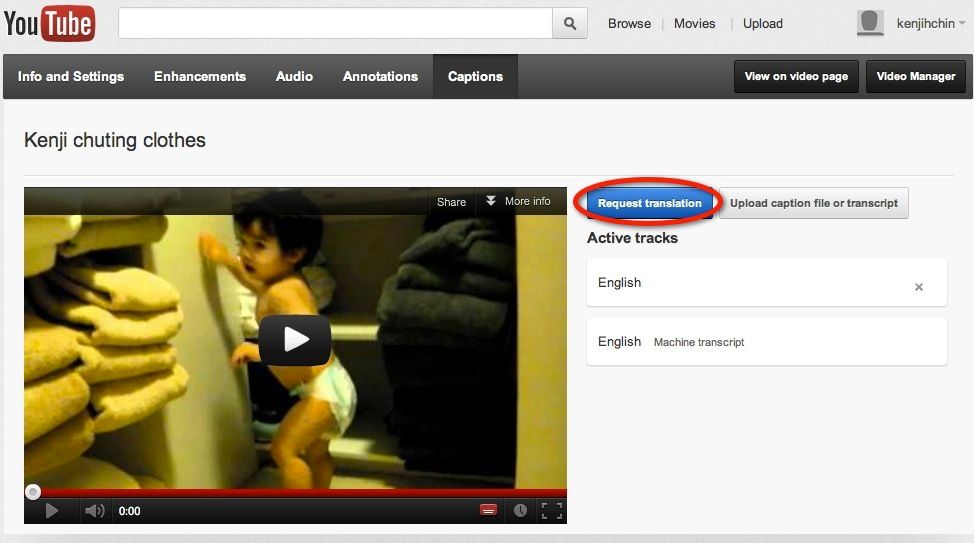Open the Video Manager
The image size is (974, 543).
tap(916, 76)
